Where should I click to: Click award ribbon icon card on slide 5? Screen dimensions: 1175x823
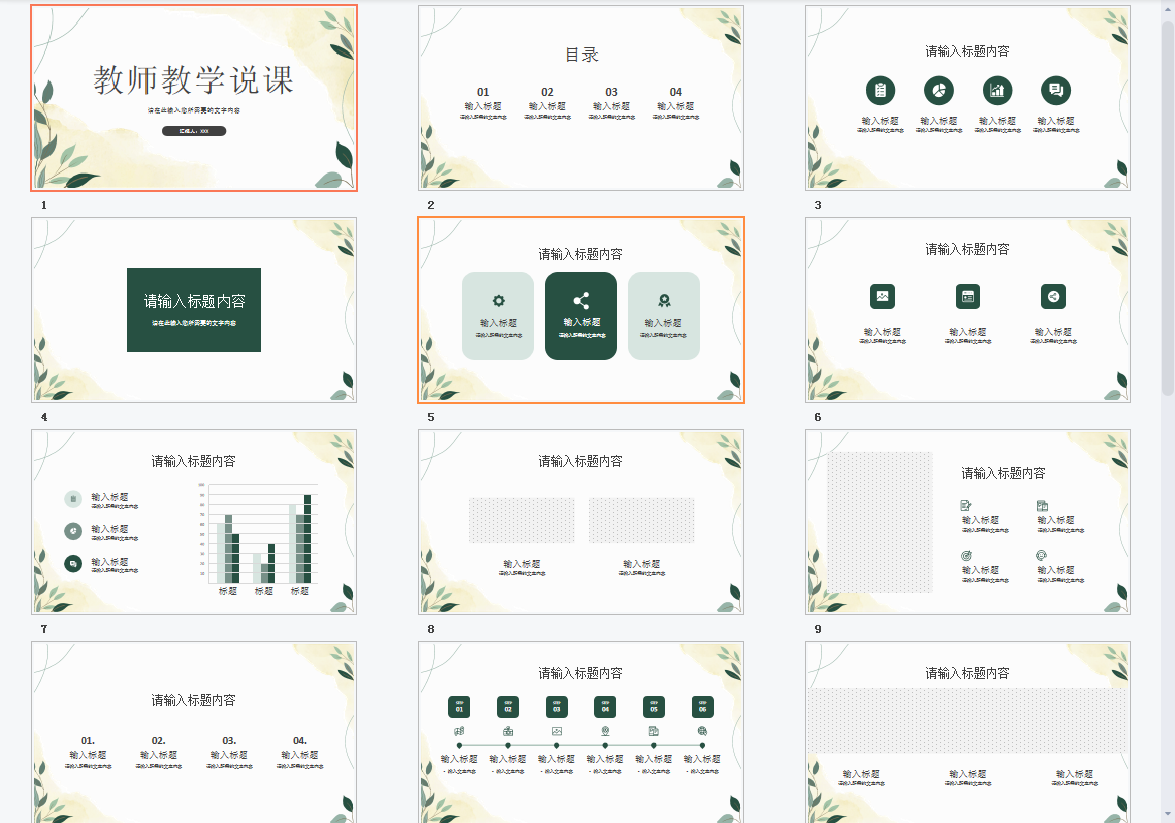[x=664, y=316]
